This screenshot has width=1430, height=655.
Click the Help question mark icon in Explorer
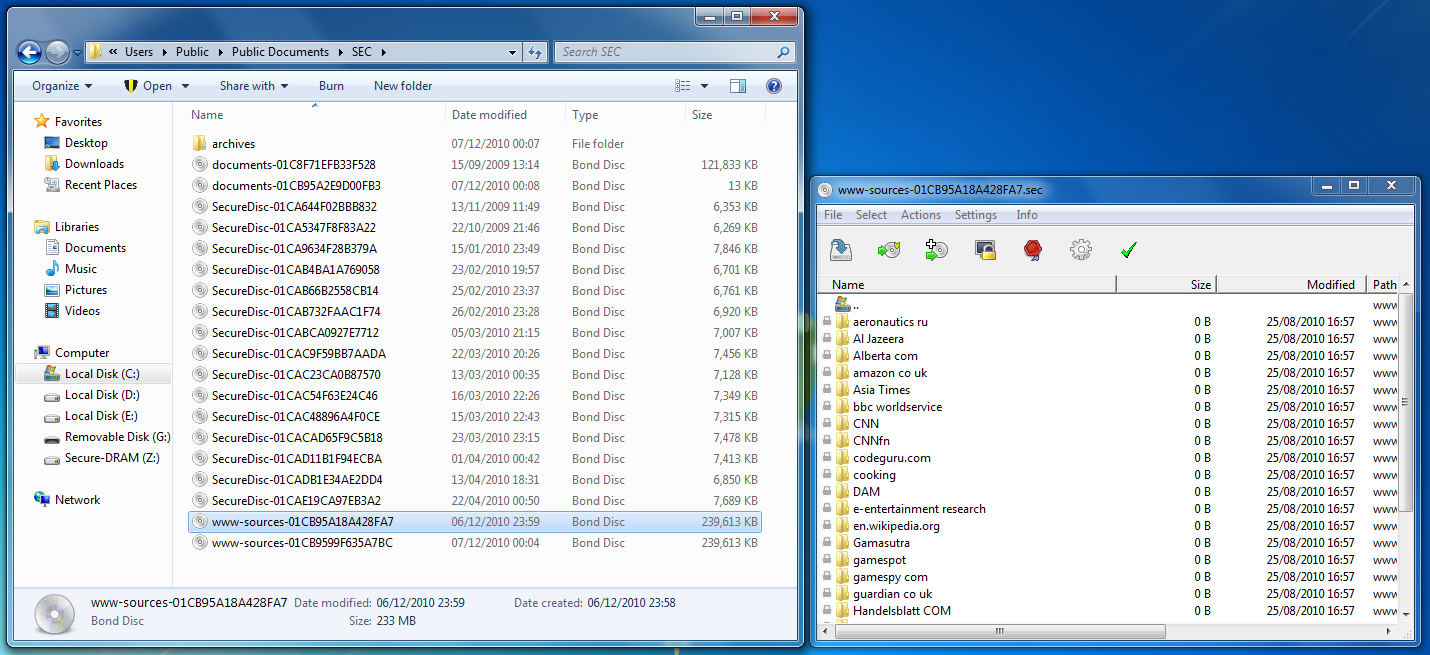point(773,86)
